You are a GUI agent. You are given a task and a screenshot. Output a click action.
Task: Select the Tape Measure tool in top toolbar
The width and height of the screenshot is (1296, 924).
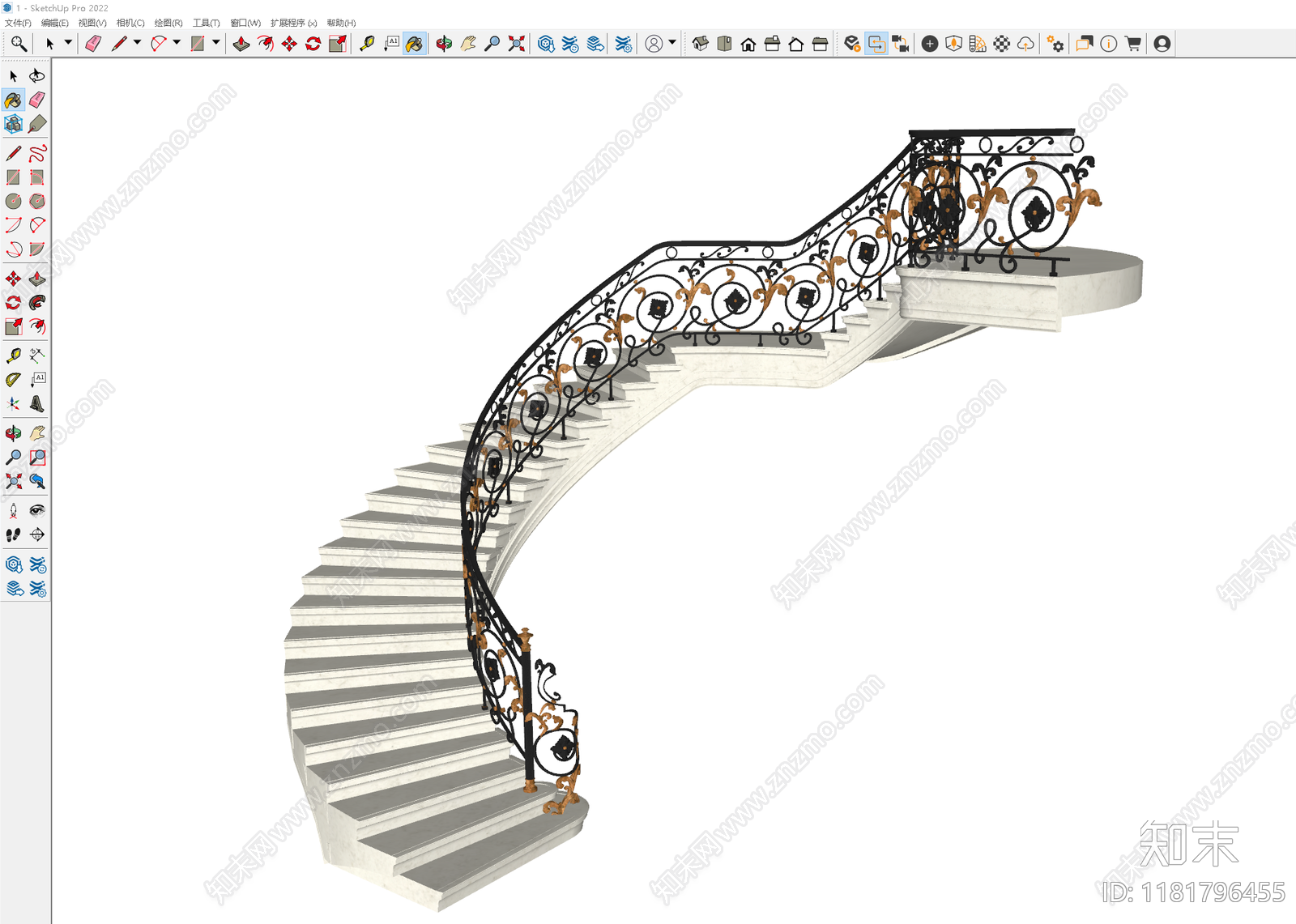pos(367,44)
